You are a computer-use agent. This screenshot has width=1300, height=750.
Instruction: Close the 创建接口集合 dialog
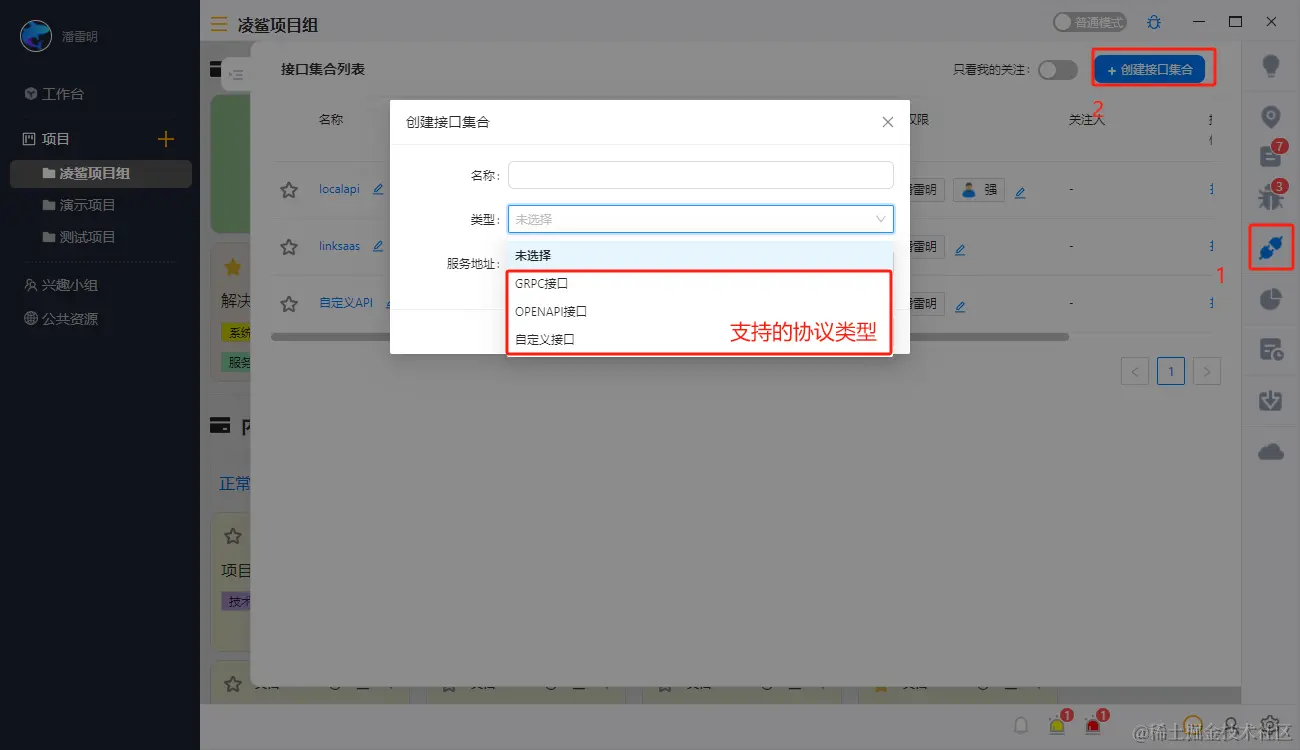[x=888, y=122]
